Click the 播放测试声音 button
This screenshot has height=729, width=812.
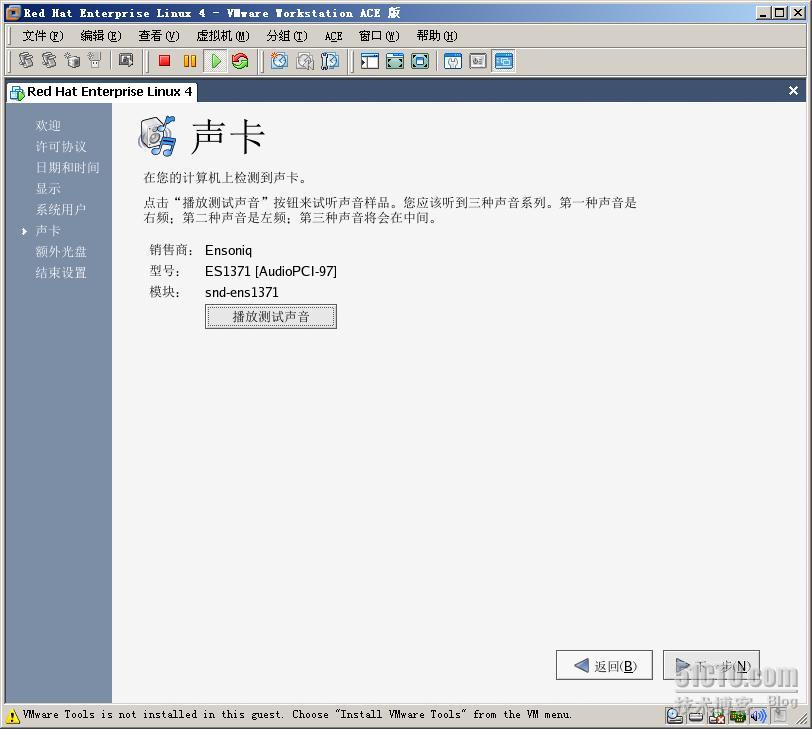271,316
